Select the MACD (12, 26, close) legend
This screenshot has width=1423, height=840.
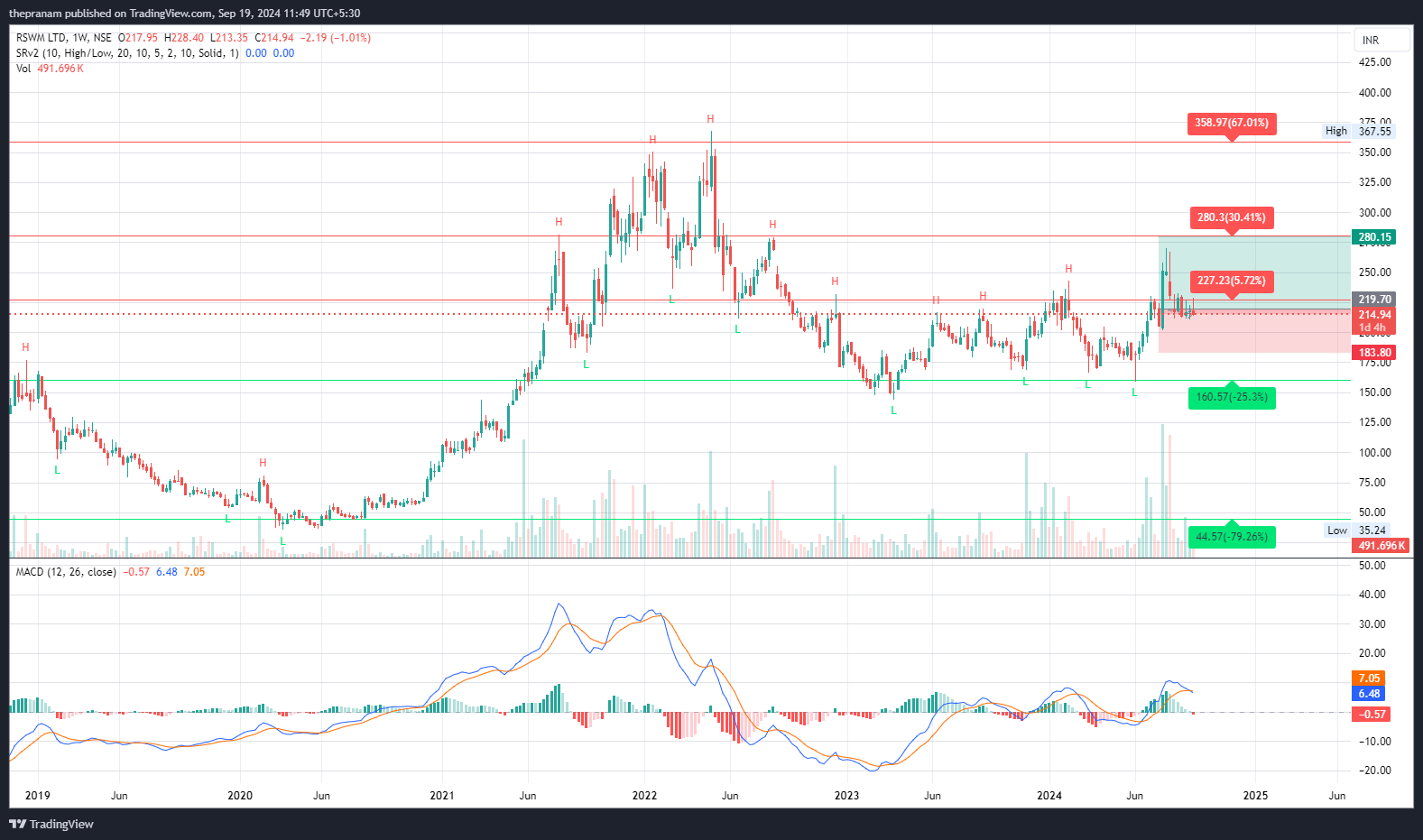tap(66, 572)
